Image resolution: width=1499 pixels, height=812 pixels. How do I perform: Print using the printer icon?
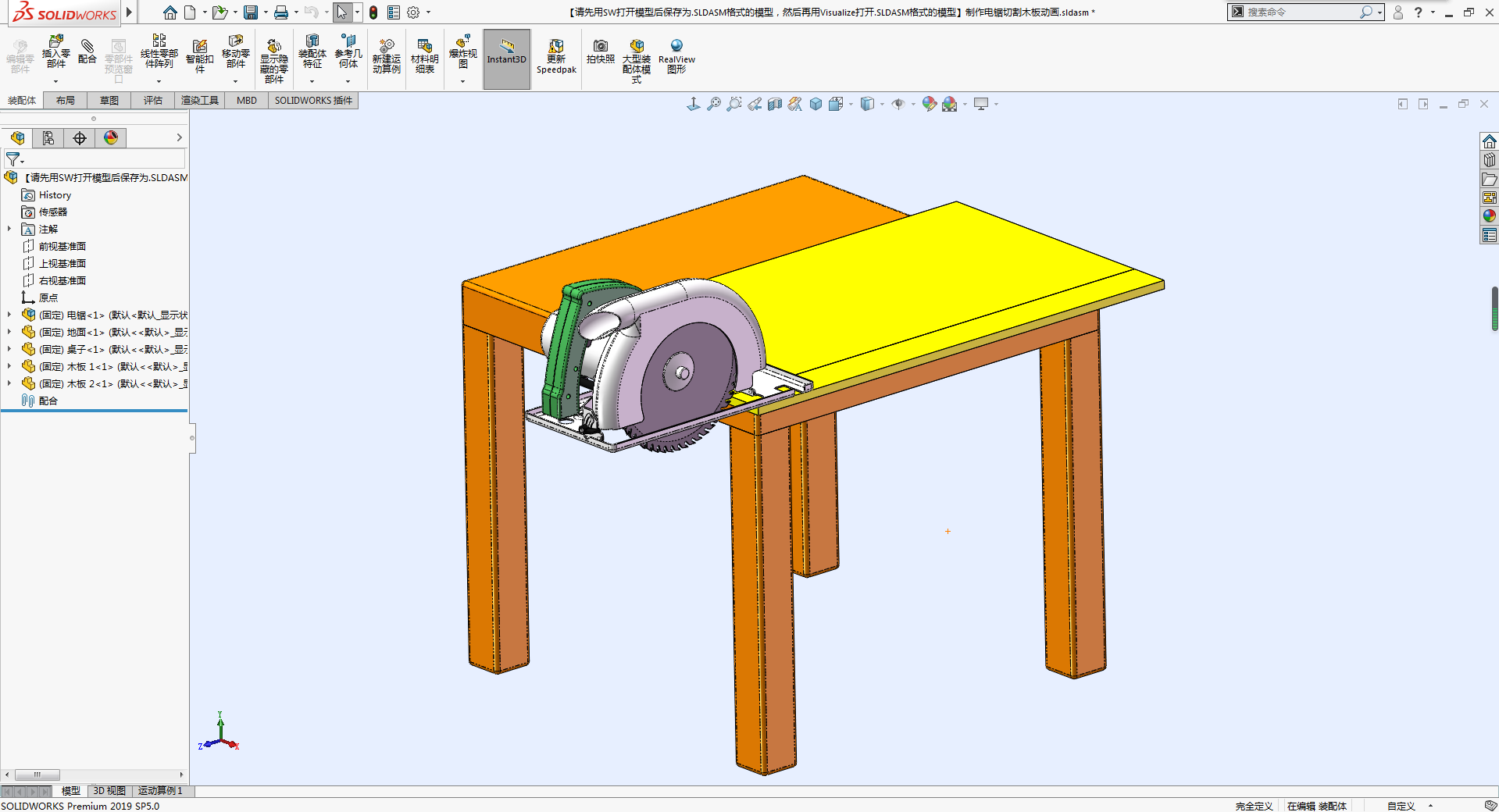[x=281, y=12]
